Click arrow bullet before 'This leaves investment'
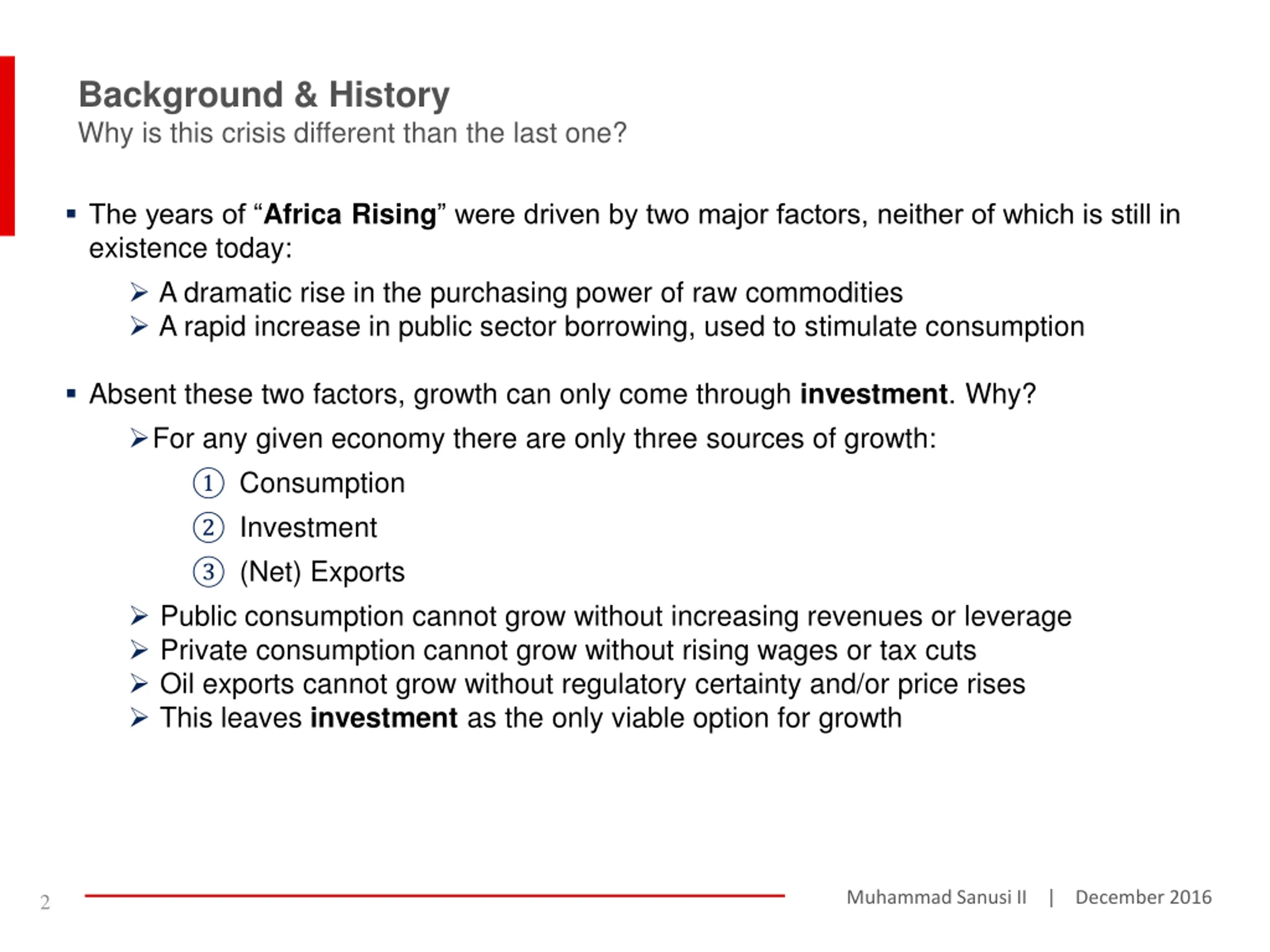 (139, 718)
